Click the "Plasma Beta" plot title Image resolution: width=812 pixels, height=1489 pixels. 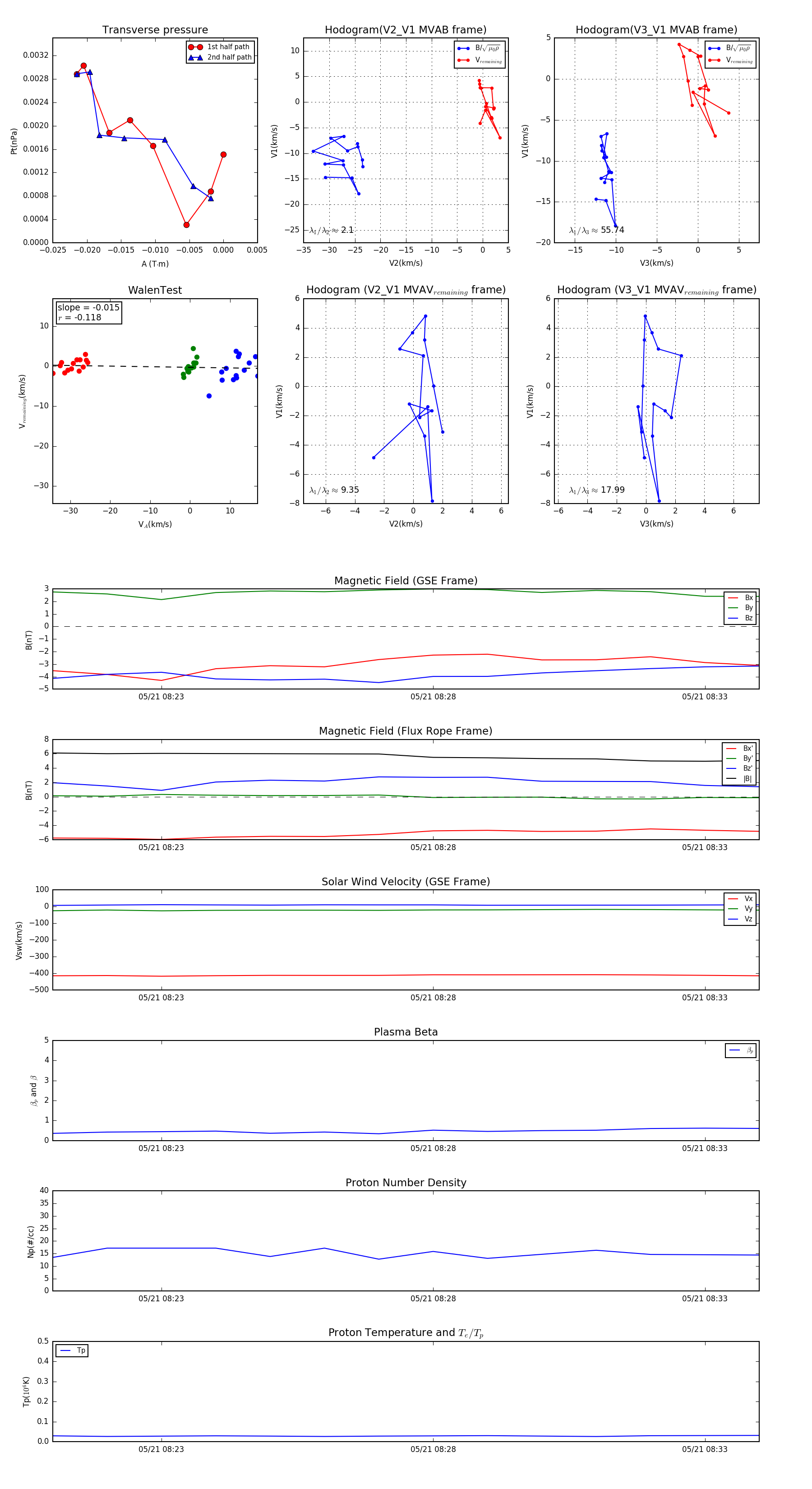tap(406, 1032)
